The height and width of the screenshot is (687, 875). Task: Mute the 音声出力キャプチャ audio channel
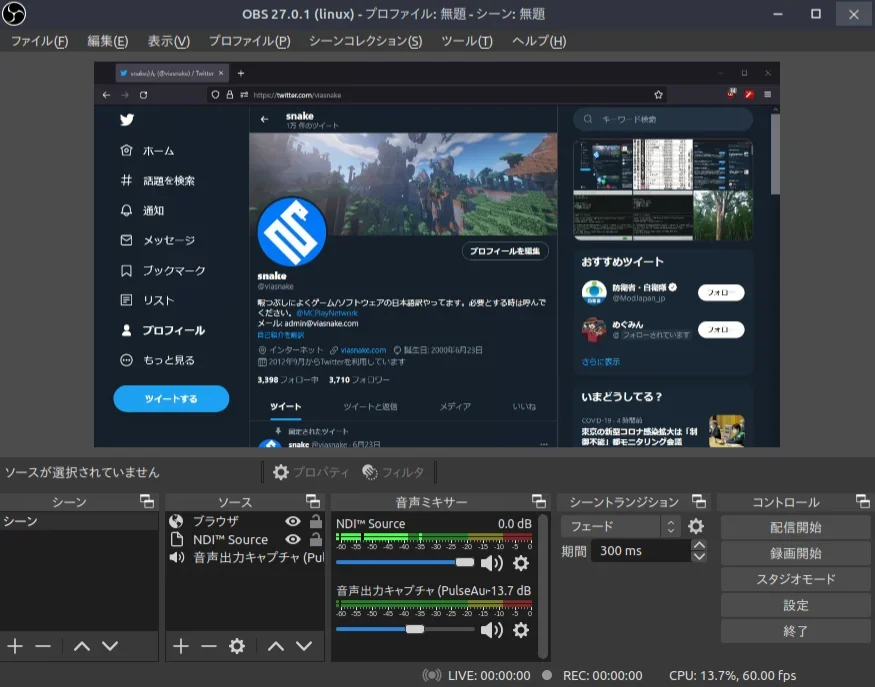pos(492,630)
